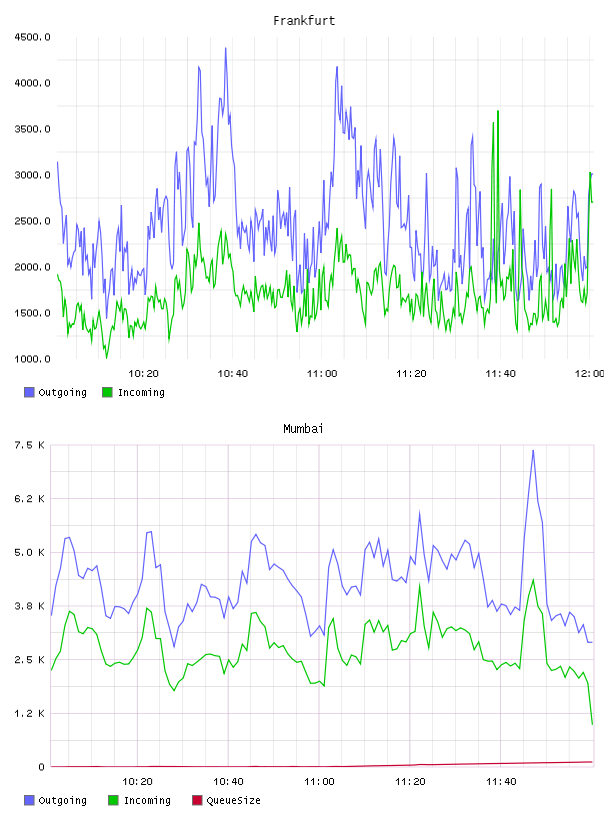Click the 2500.0 y-axis label on Frankfurt
The width and height of the screenshot is (608, 816).
(x=32, y=221)
